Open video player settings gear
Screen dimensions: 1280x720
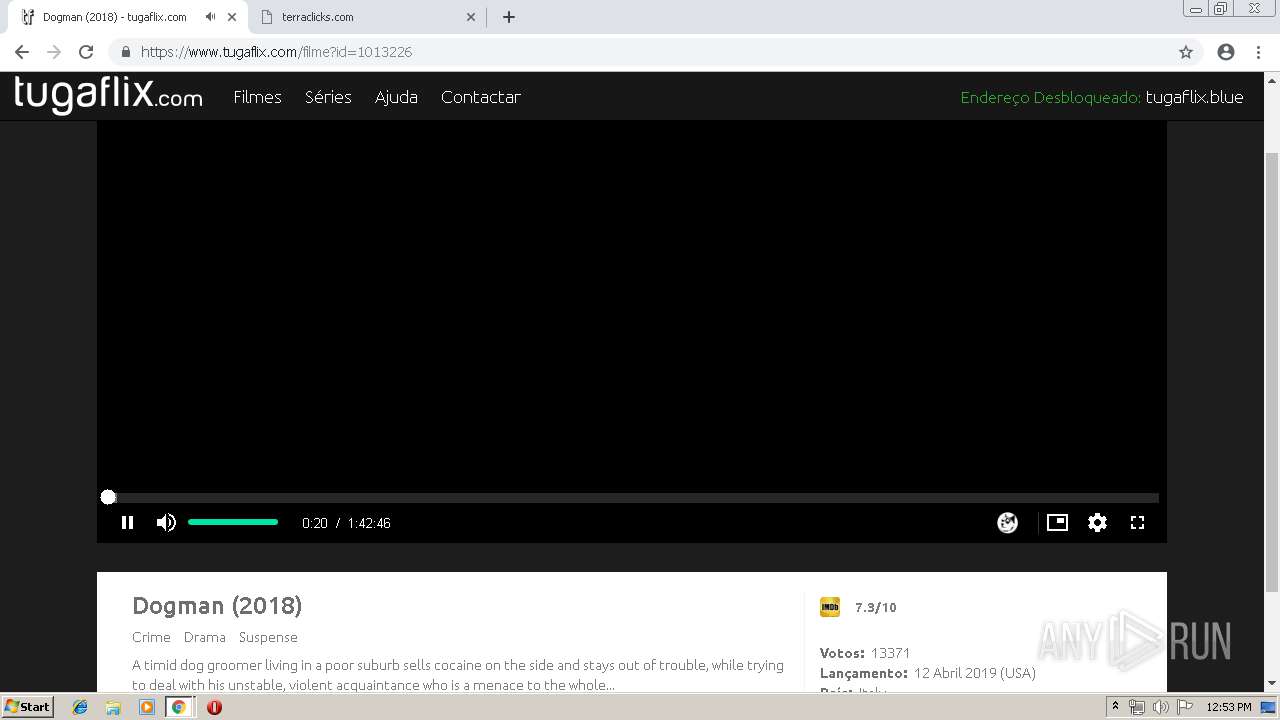coord(1097,522)
